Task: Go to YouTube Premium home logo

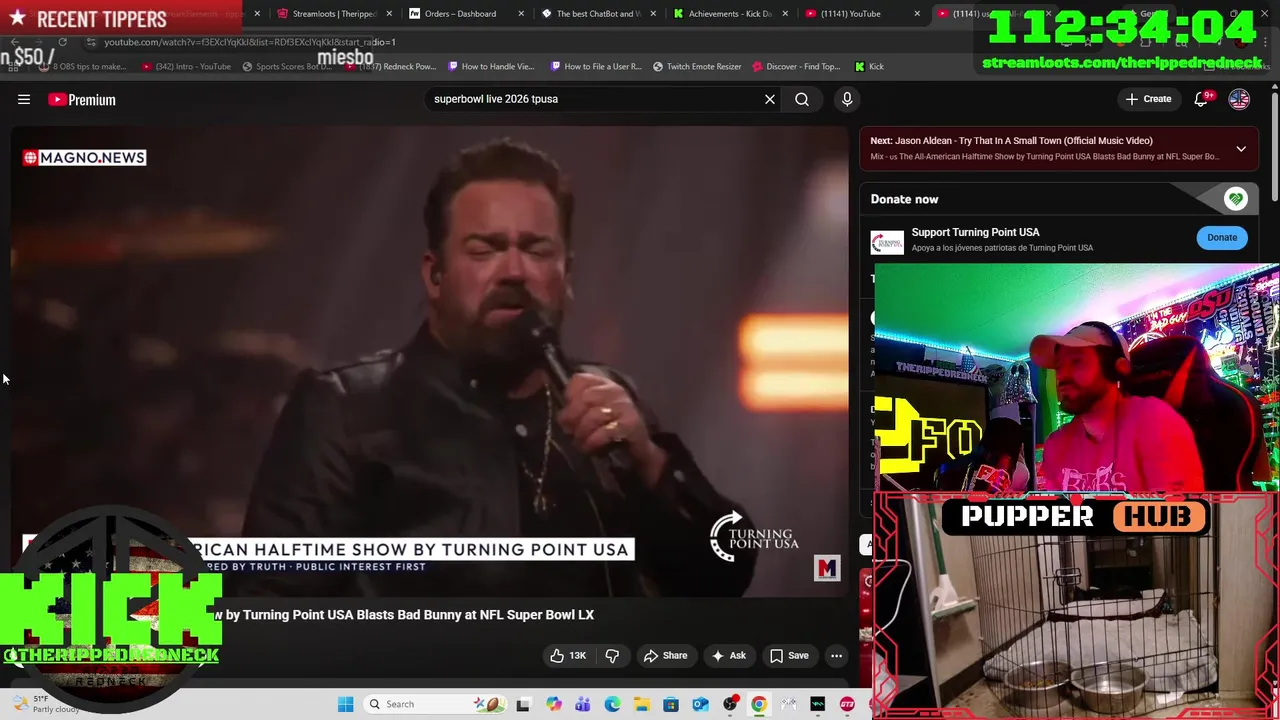Action: point(82,99)
